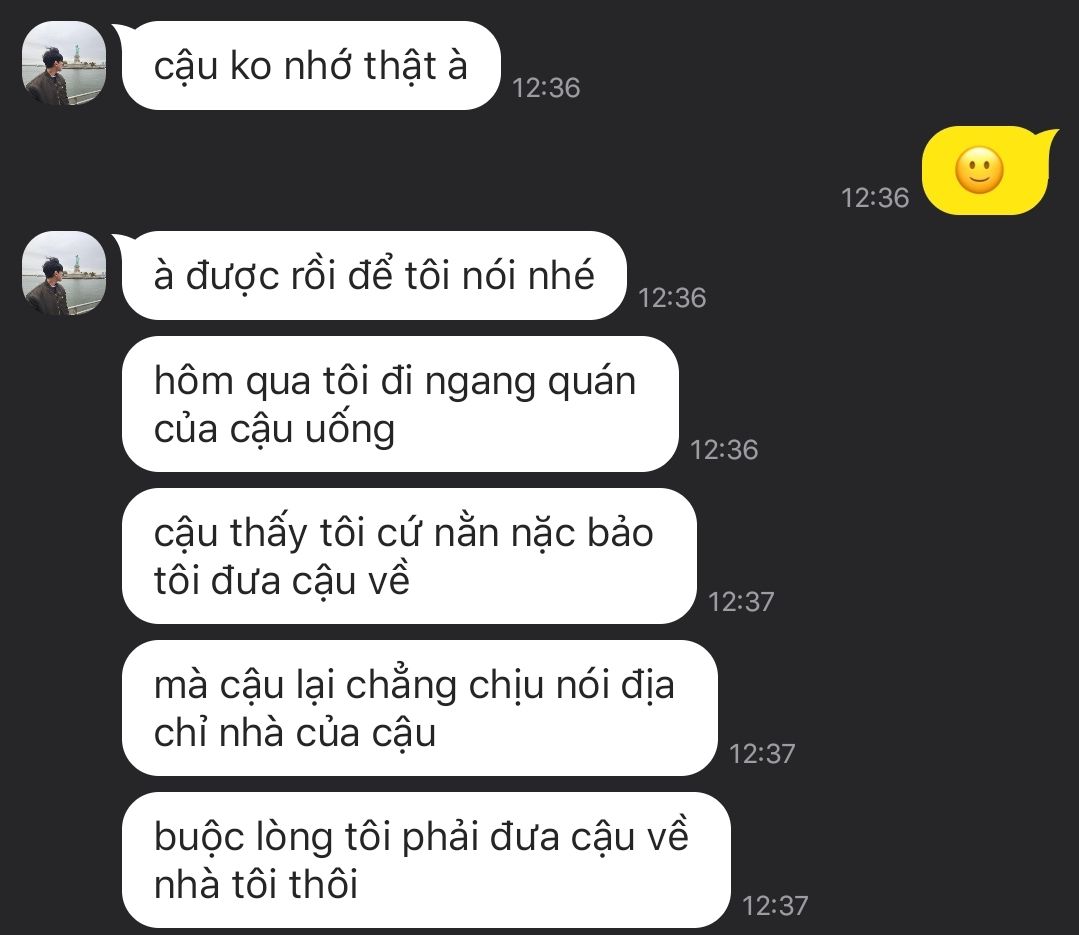The height and width of the screenshot is (935, 1079).
Task: Click the 12:36 timestamp after 'của cậu uống'
Action: 724,450
